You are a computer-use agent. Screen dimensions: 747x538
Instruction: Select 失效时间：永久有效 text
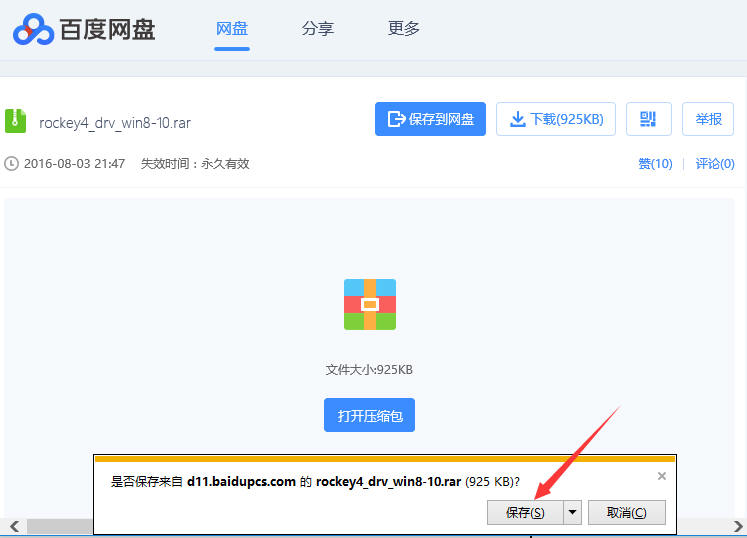195,164
